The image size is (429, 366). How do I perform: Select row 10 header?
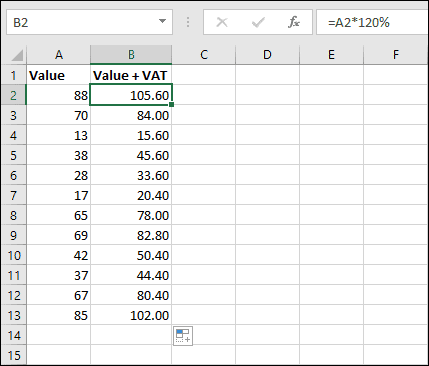tap(14, 255)
